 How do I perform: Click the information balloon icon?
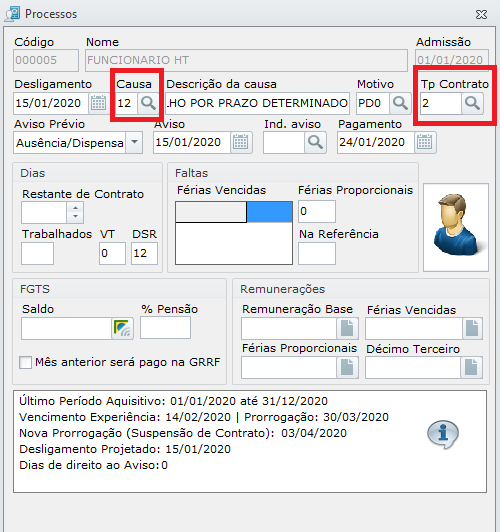(x=443, y=434)
